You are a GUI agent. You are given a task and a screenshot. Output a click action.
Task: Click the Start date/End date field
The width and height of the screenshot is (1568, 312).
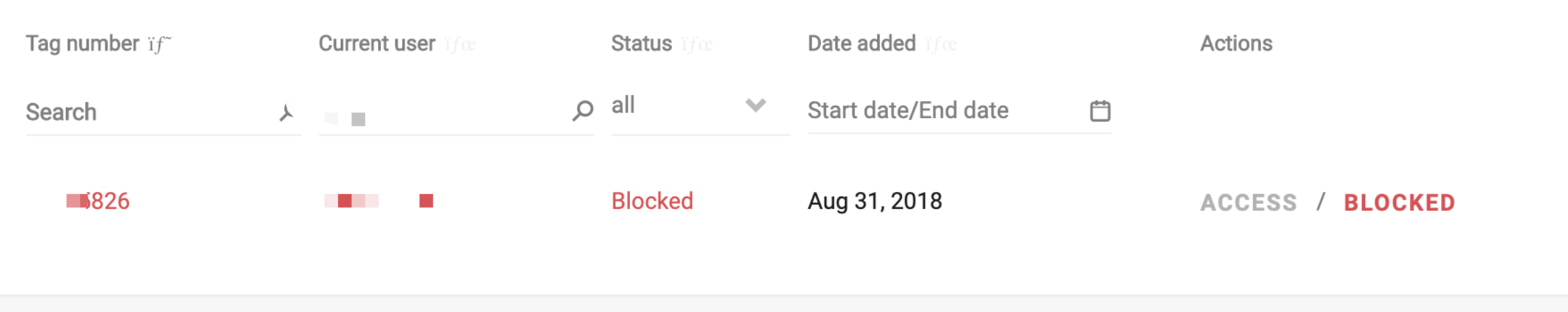(x=944, y=111)
